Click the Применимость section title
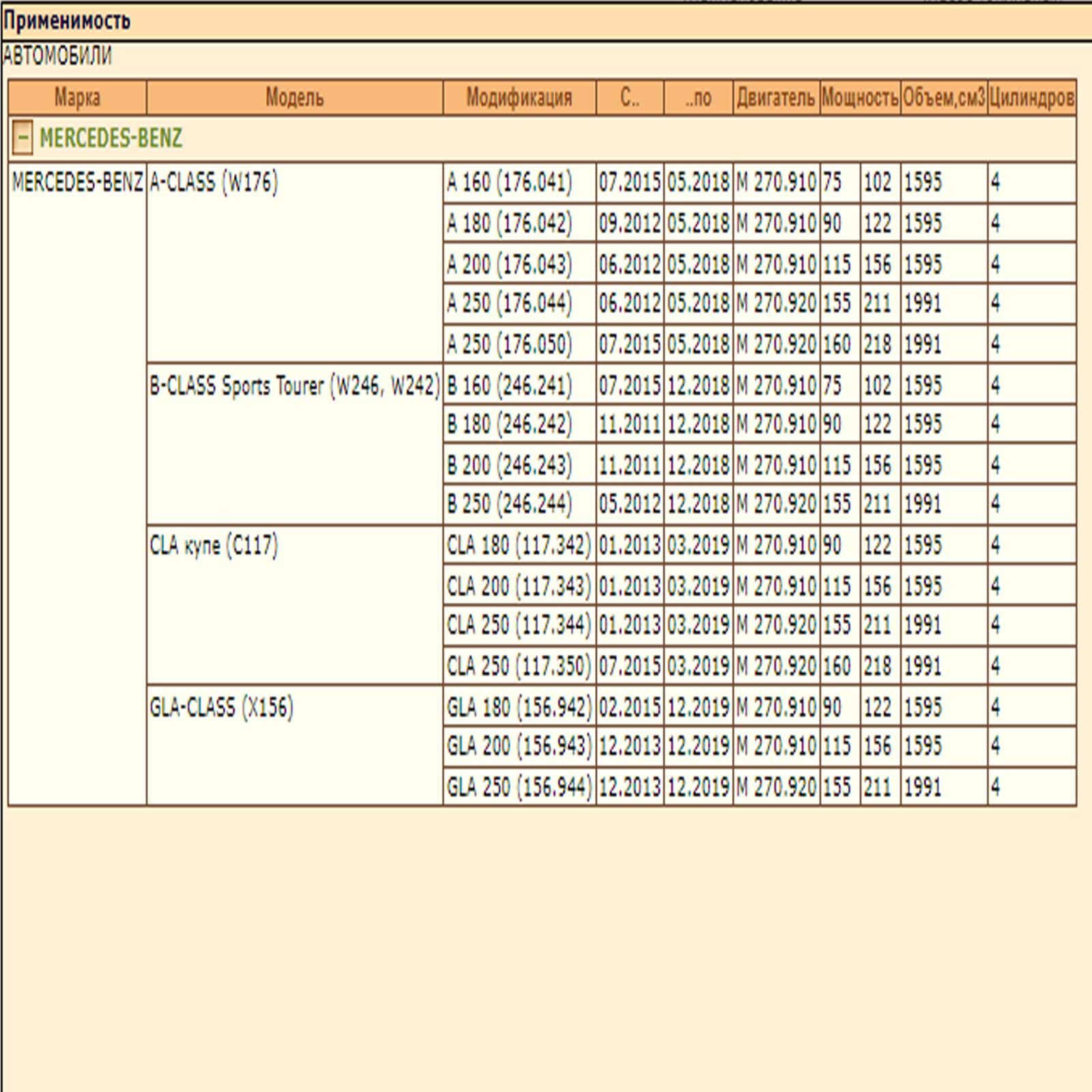1092x1092 pixels. coord(66,21)
